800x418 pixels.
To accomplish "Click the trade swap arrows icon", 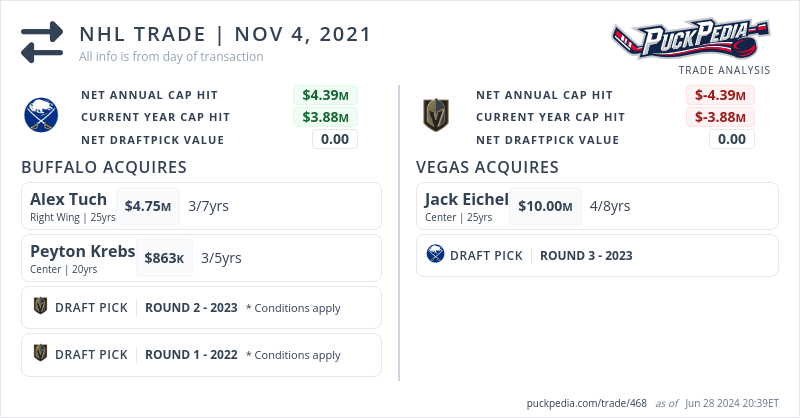I will tap(42, 43).
